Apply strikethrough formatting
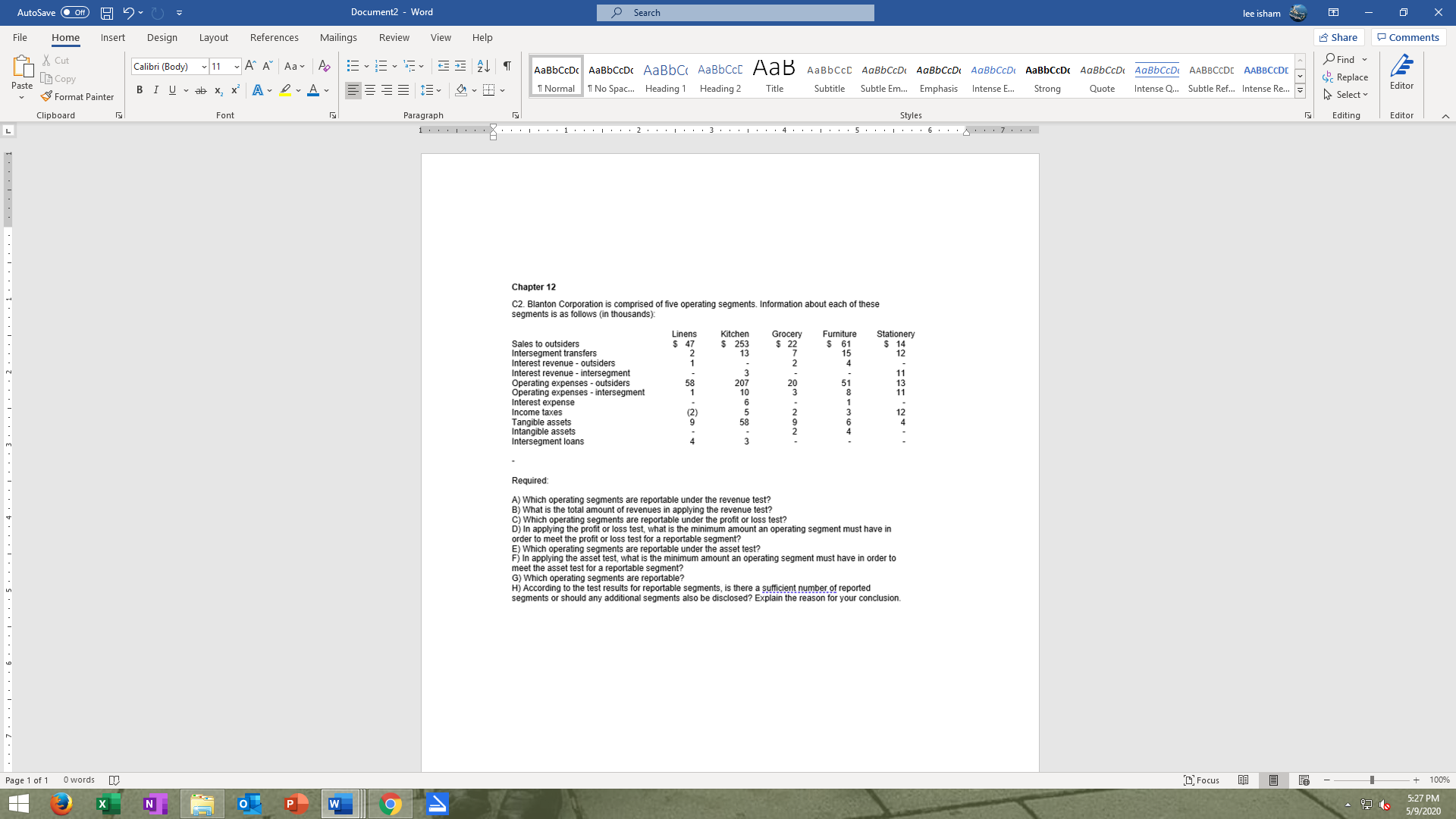The width and height of the screenshot is (1456, 819). (x=200, y=90)
